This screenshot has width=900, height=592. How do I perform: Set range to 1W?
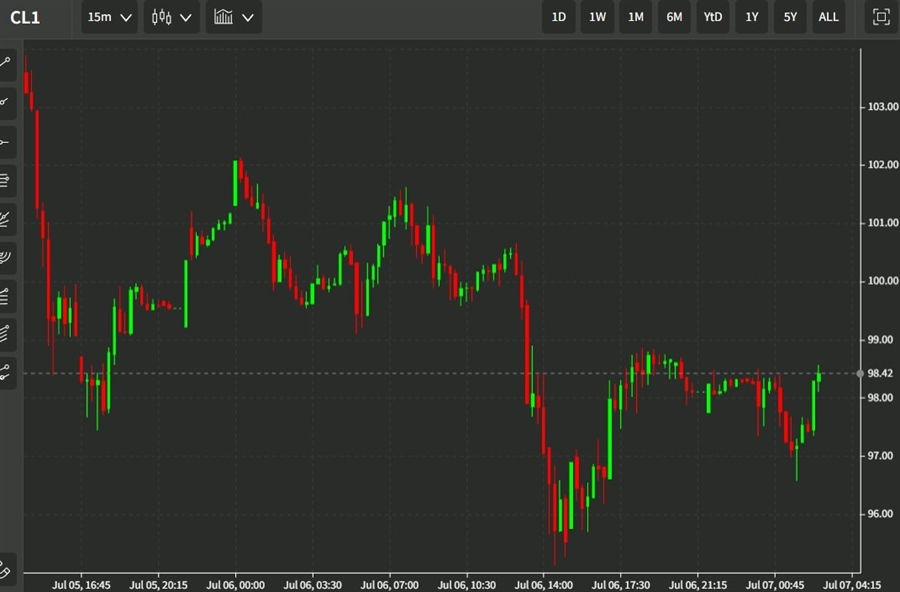coord(598,17)
